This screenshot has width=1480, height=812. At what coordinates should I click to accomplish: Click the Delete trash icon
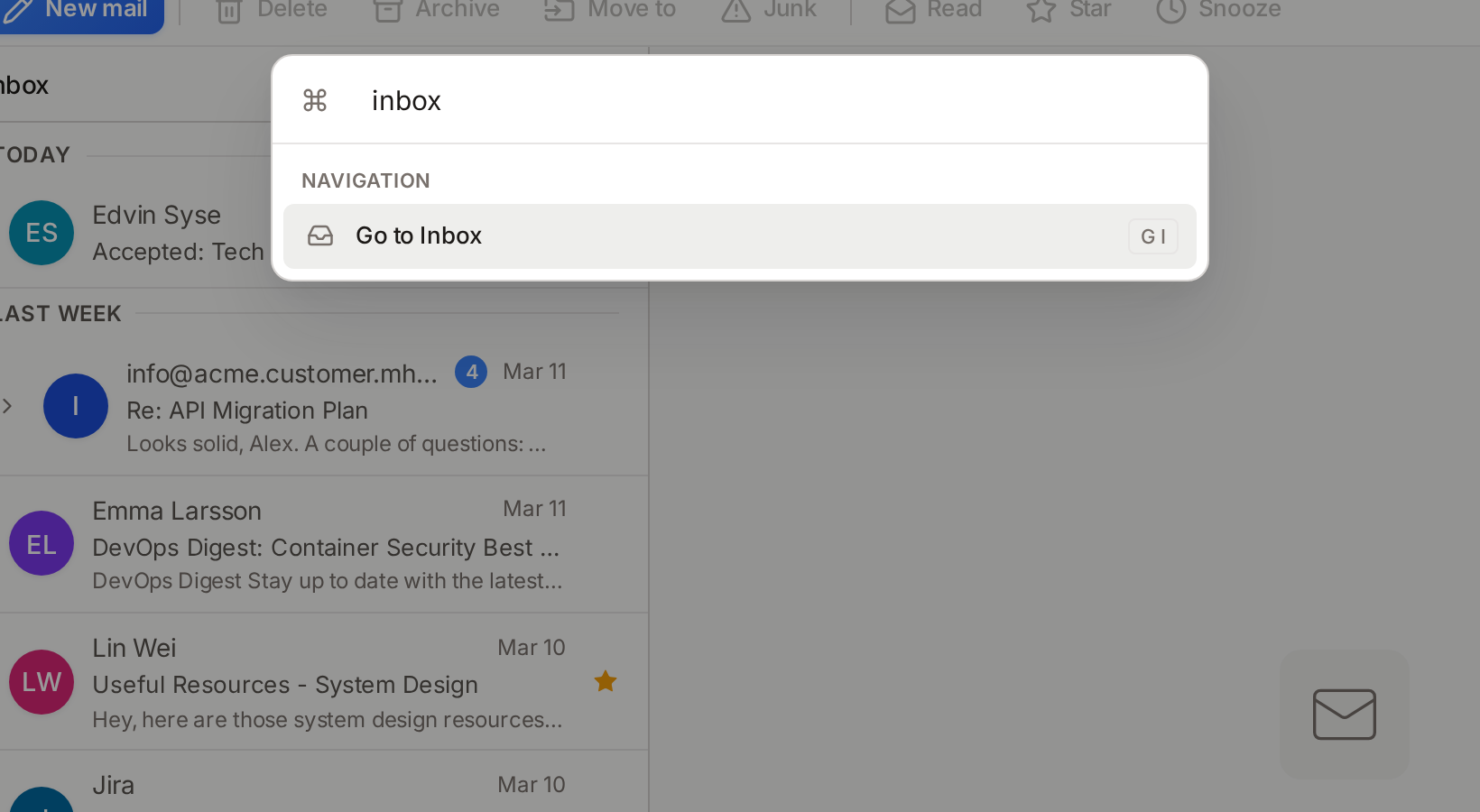(229, 11)
